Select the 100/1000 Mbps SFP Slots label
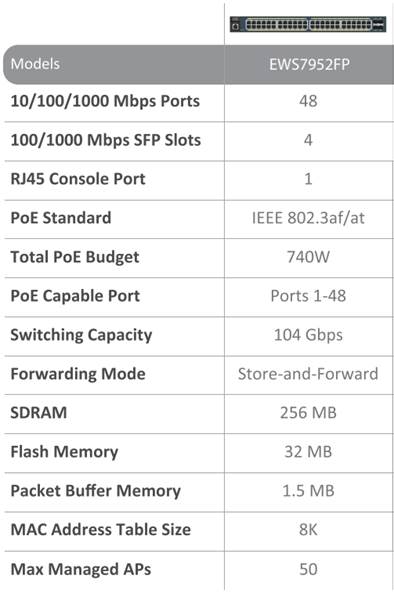This screenshot has height=597, width=394. [105, 140]
